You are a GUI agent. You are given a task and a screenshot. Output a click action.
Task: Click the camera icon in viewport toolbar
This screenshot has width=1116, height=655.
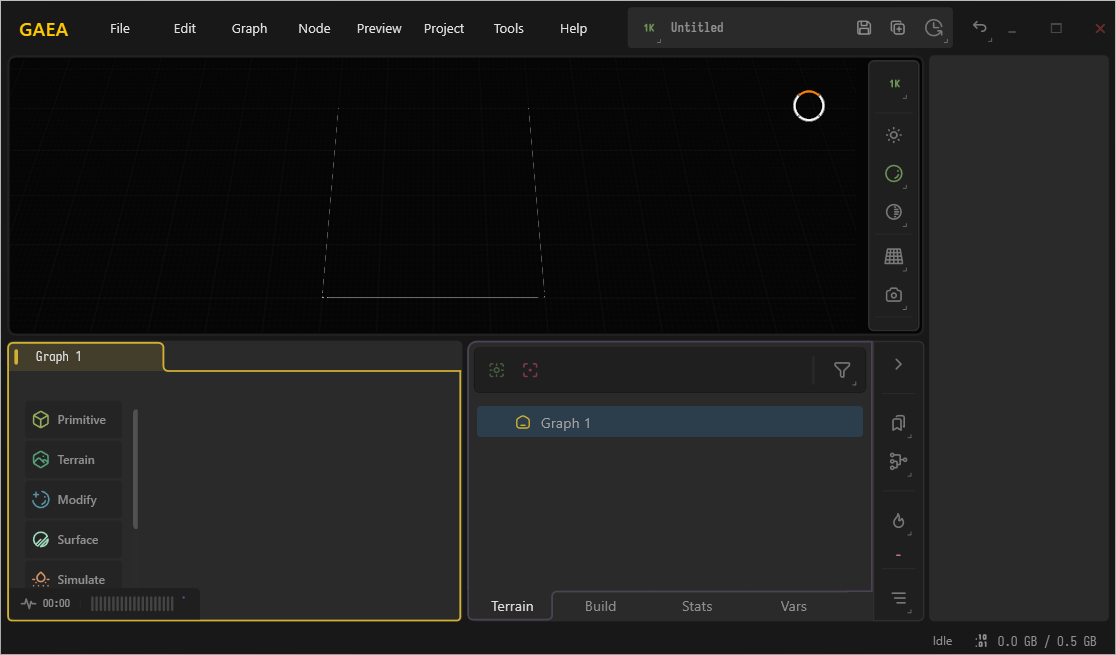[x=894, y=295]
